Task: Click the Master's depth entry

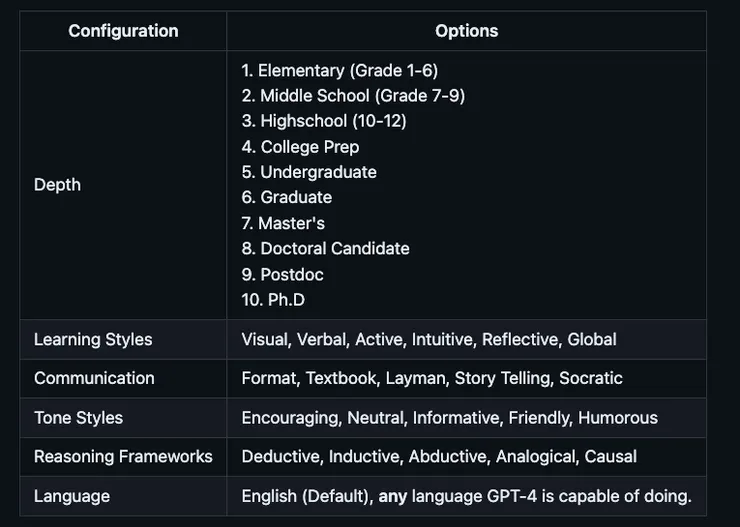Action: coord(283,223)
